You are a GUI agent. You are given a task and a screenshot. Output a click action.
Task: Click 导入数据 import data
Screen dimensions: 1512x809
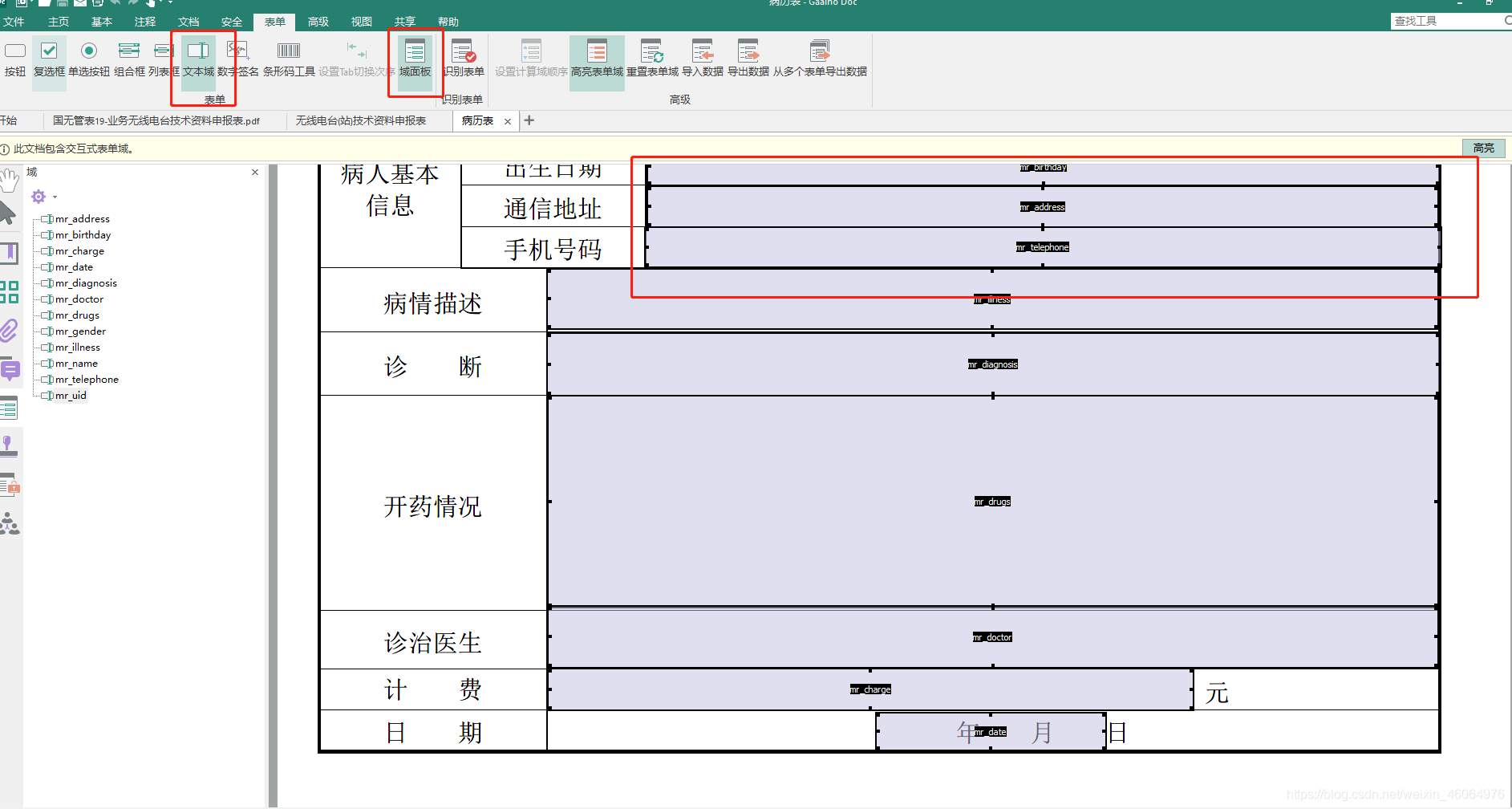[x=703, y=60]
